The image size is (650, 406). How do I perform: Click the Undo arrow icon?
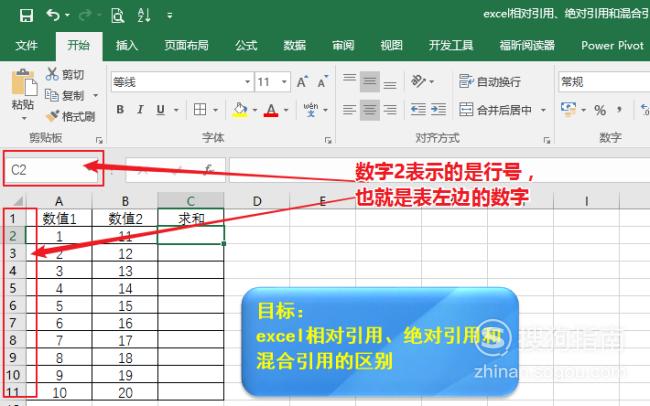53,15
